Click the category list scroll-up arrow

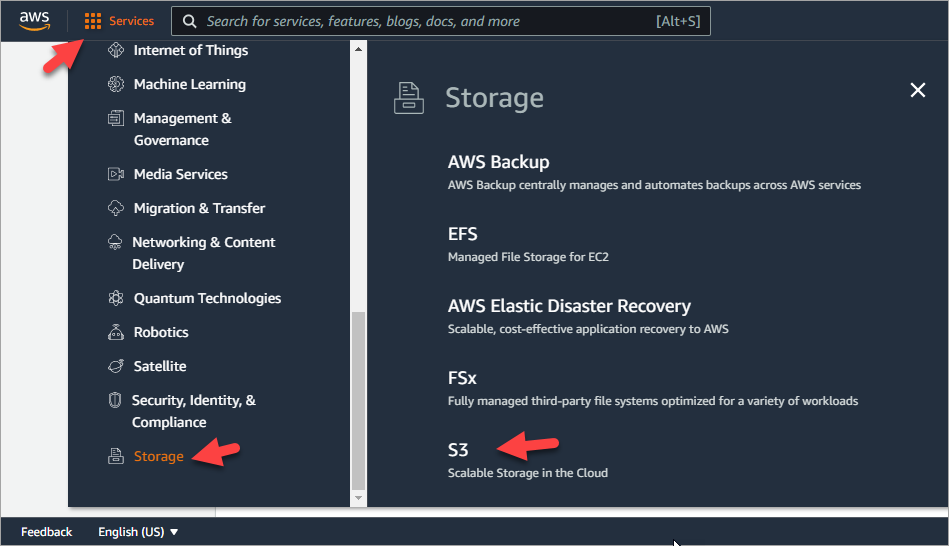pyautogui.click(x=358, y=49)
